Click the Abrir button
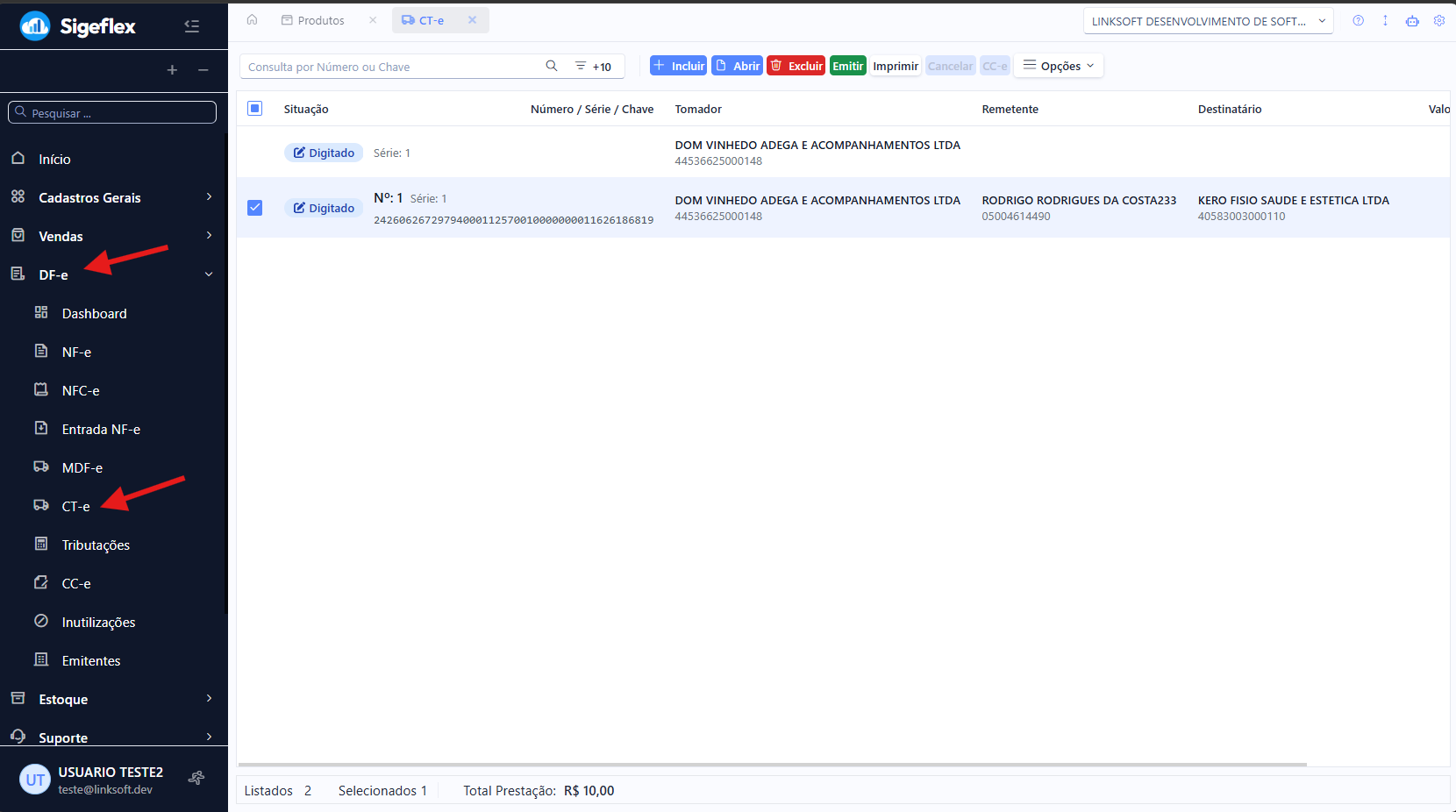Image resolution: width=1456 pixels, height=812 pixels. [737, 66]
